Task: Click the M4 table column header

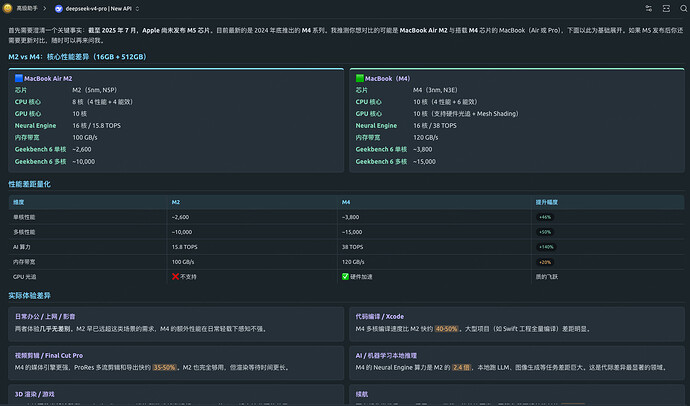Action: coord(346,202)
